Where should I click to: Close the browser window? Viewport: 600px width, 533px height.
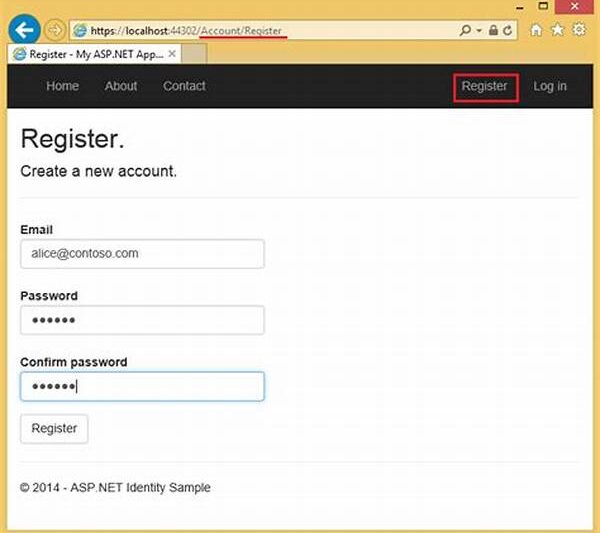574,6
